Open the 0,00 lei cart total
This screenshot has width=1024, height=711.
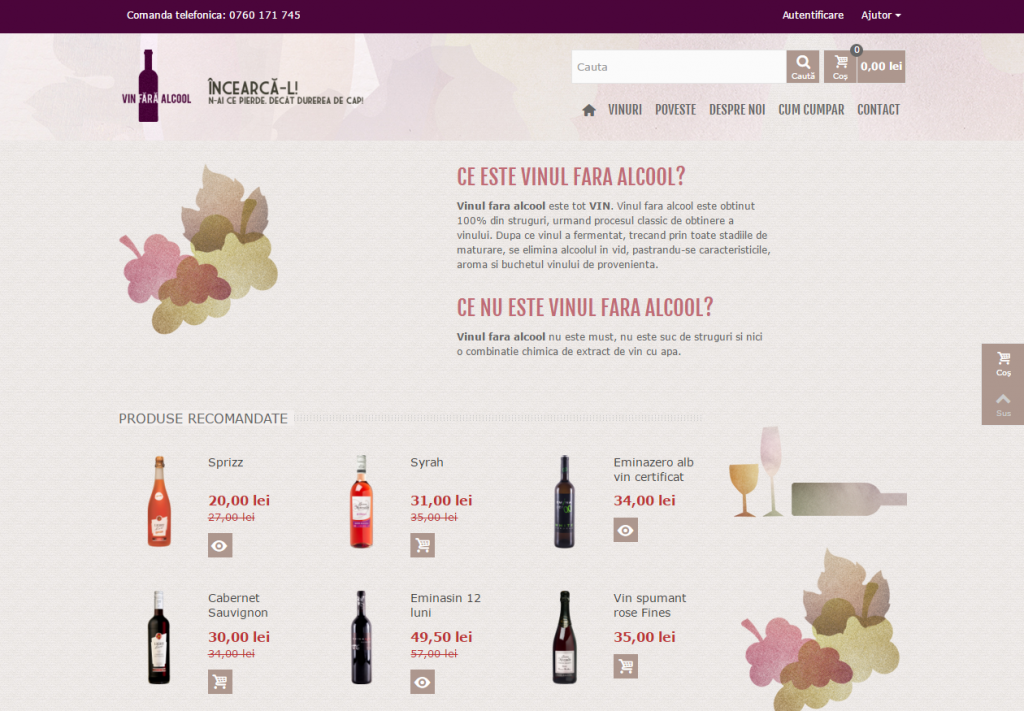(881, 67)
